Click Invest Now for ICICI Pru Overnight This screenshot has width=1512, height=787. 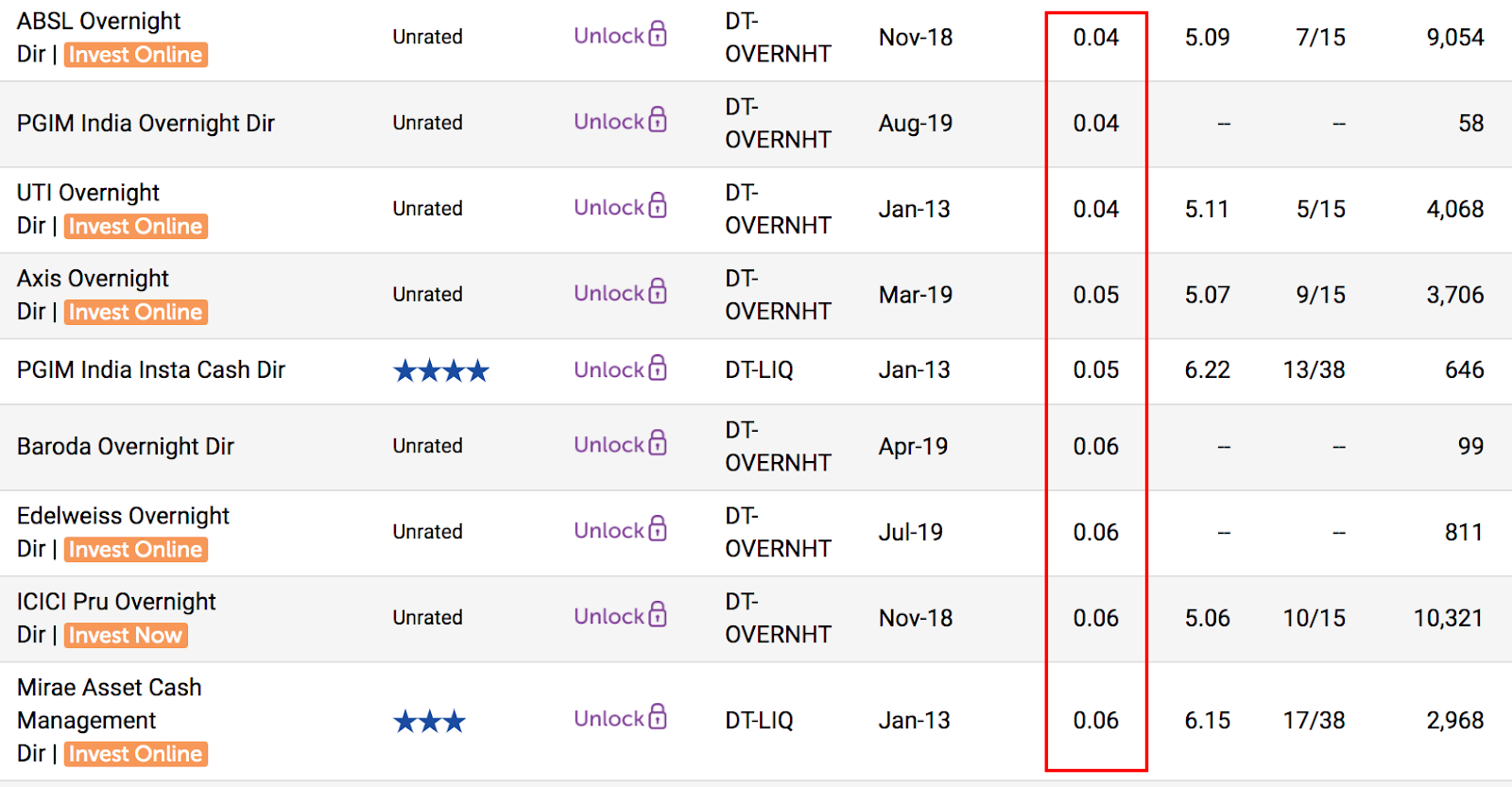coord(126,636)
